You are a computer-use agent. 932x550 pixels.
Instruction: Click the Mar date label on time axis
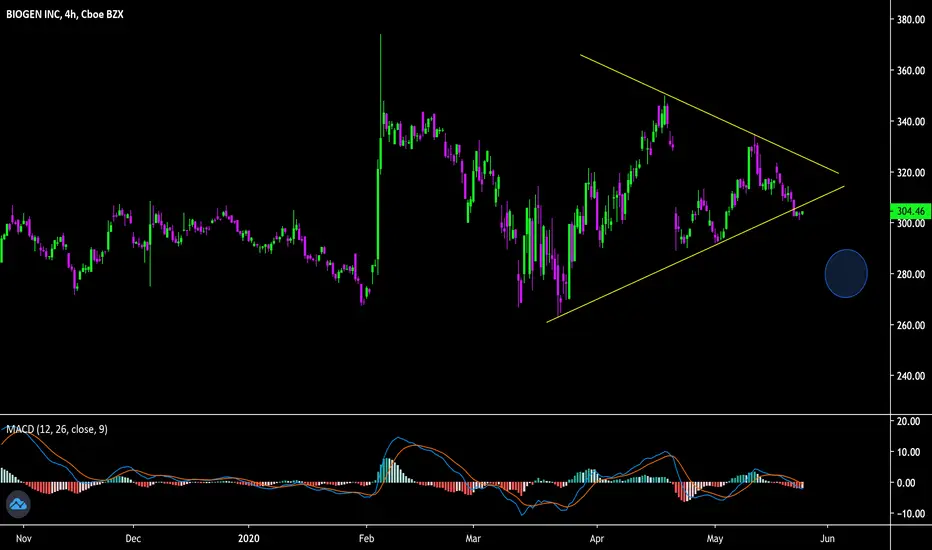click(x=473, y=539)
